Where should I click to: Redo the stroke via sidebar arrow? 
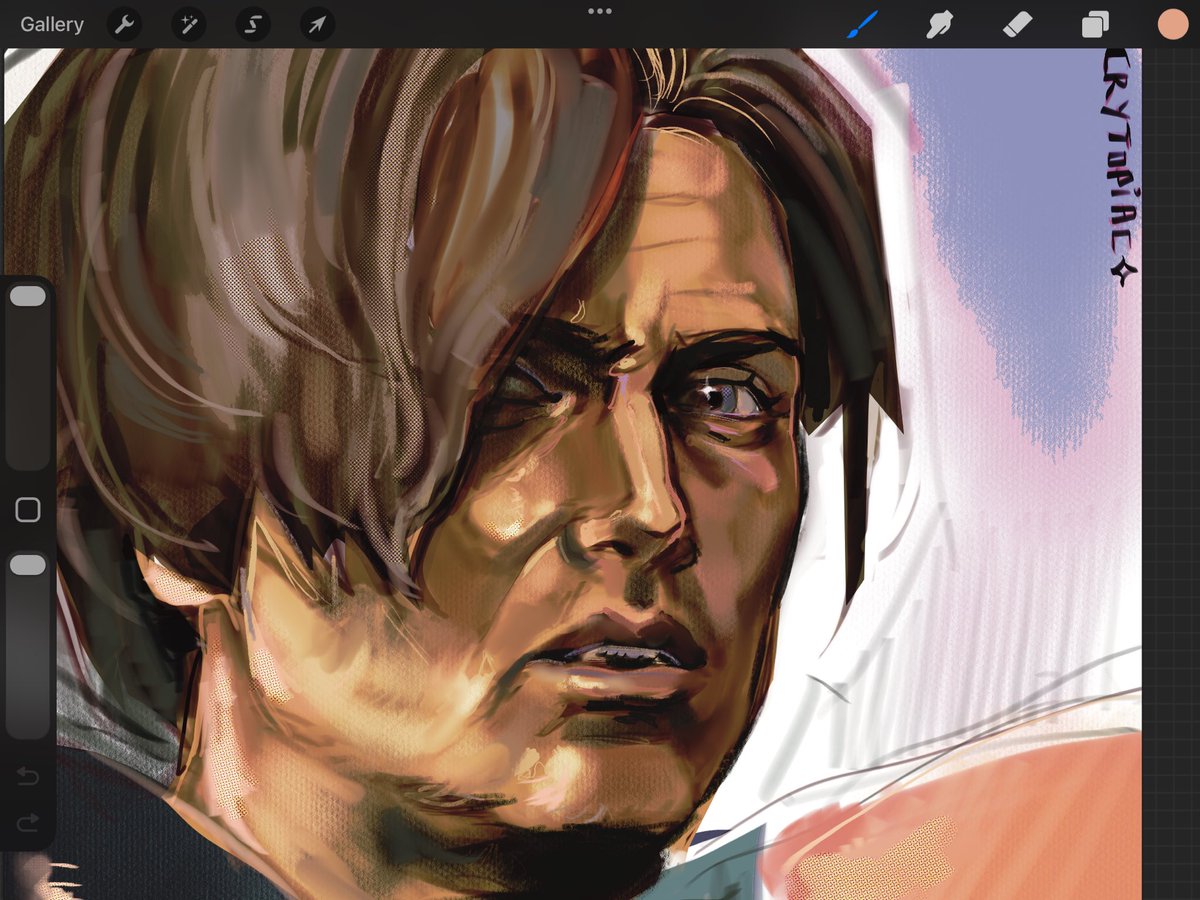(28, 822)
